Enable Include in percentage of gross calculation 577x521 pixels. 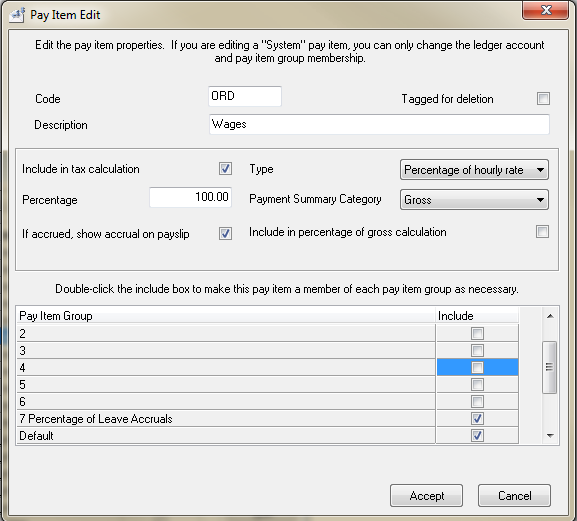coord(542,232)
